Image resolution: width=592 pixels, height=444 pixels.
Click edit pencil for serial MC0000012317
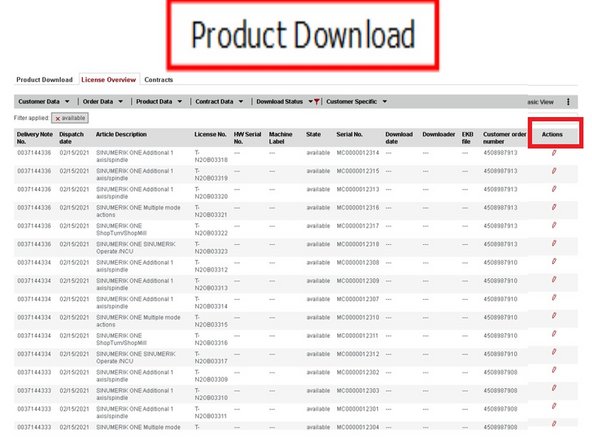[x=554, y=225]
